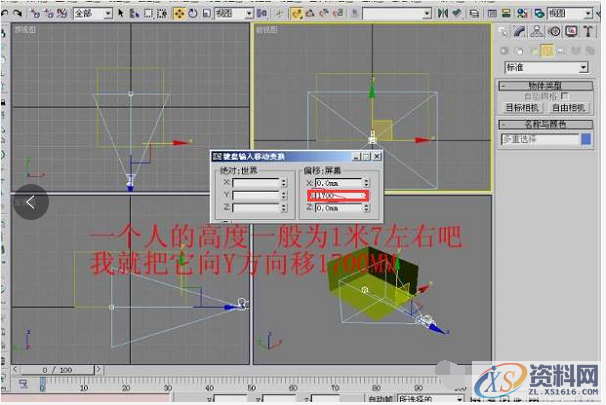Click the offset screen Z field 0.0mm
Screen dimensions: 606x405
(x=339, y=208)
